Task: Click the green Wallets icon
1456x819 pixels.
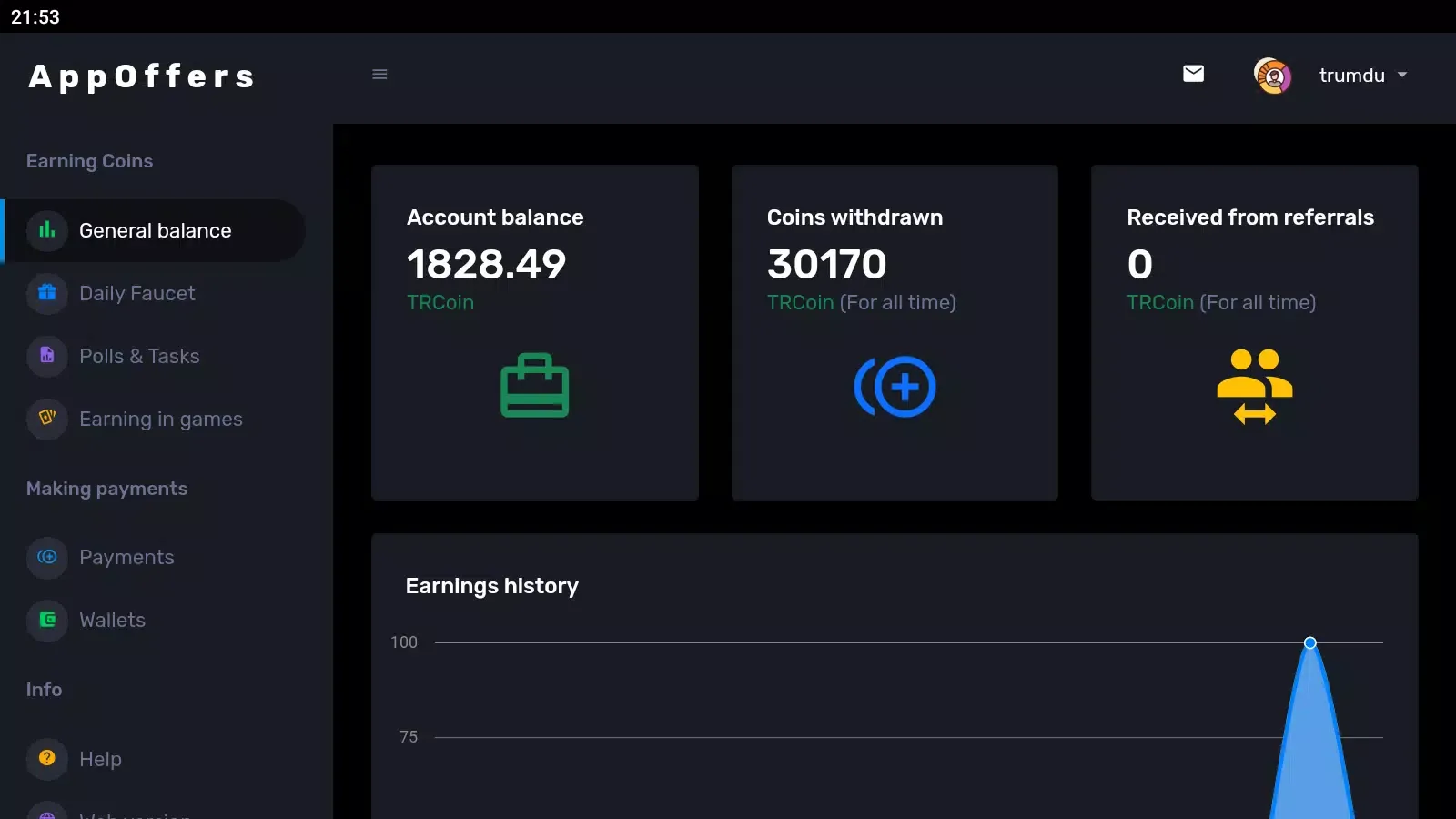Action: tap(47, 620)
